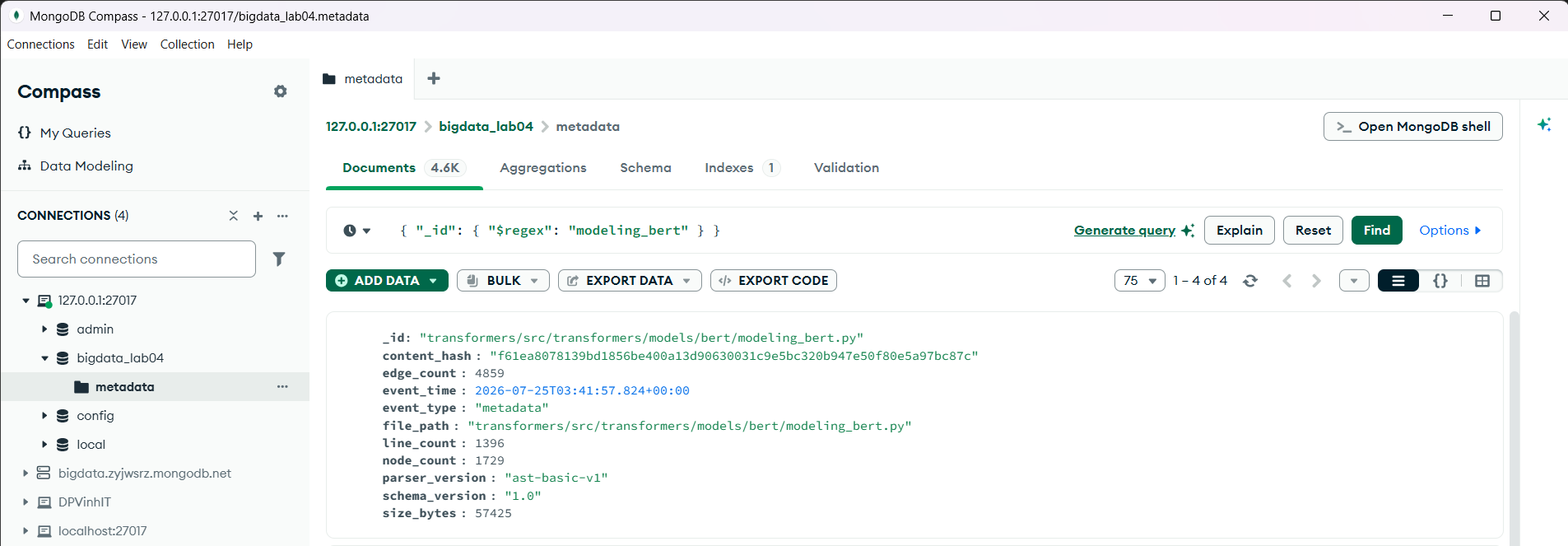This screenshot has height=546, width=1568.
Task: Collapse all connections icon
Action: click(233, 216)
